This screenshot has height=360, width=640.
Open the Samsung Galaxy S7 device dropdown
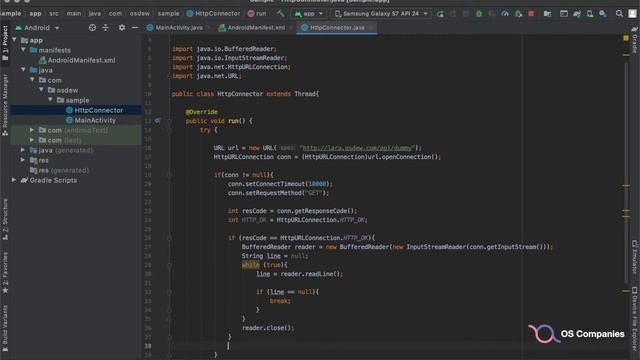click(381, 14)
